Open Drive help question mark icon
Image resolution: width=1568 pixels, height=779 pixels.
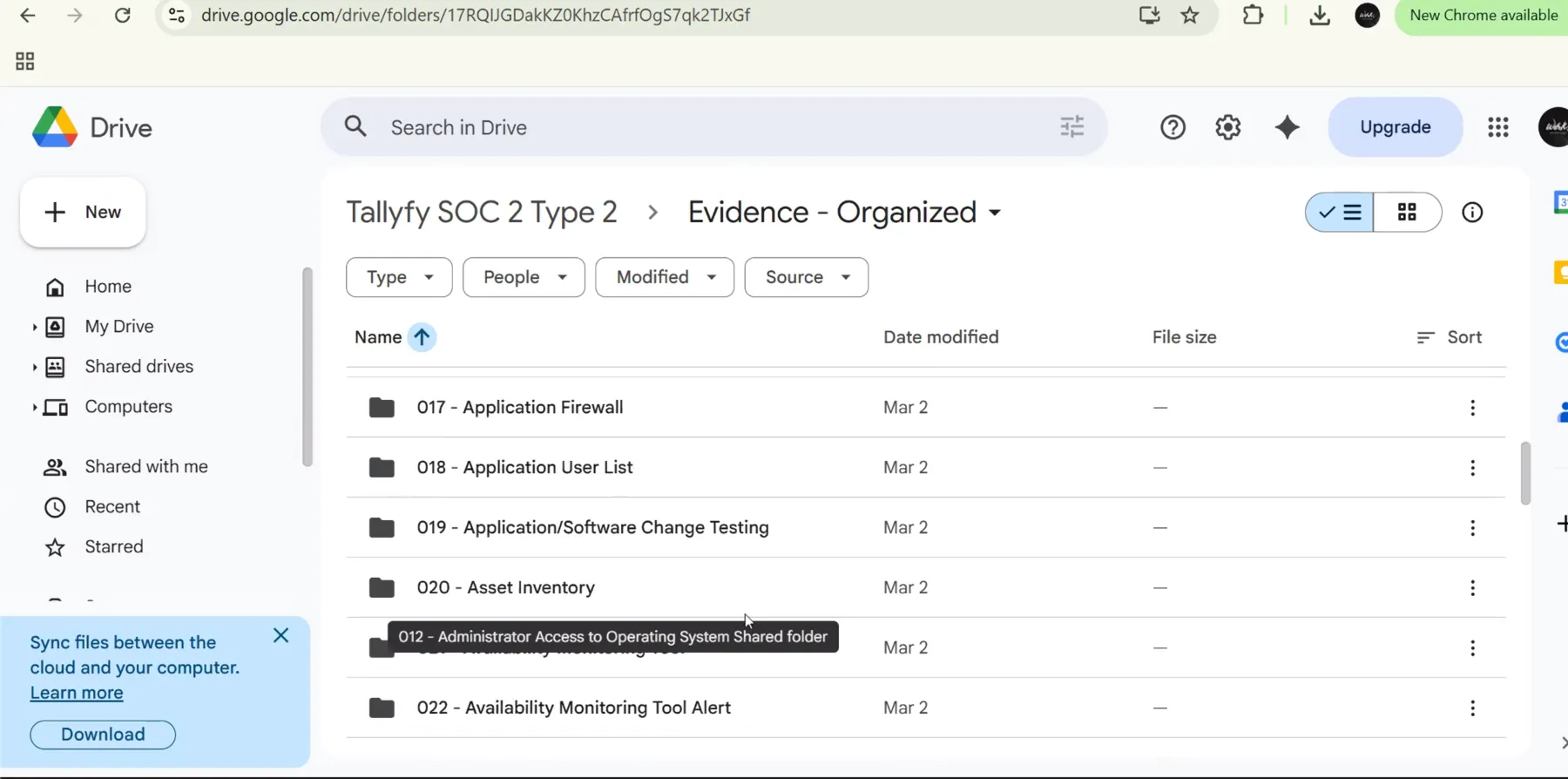coord(1173,127)
